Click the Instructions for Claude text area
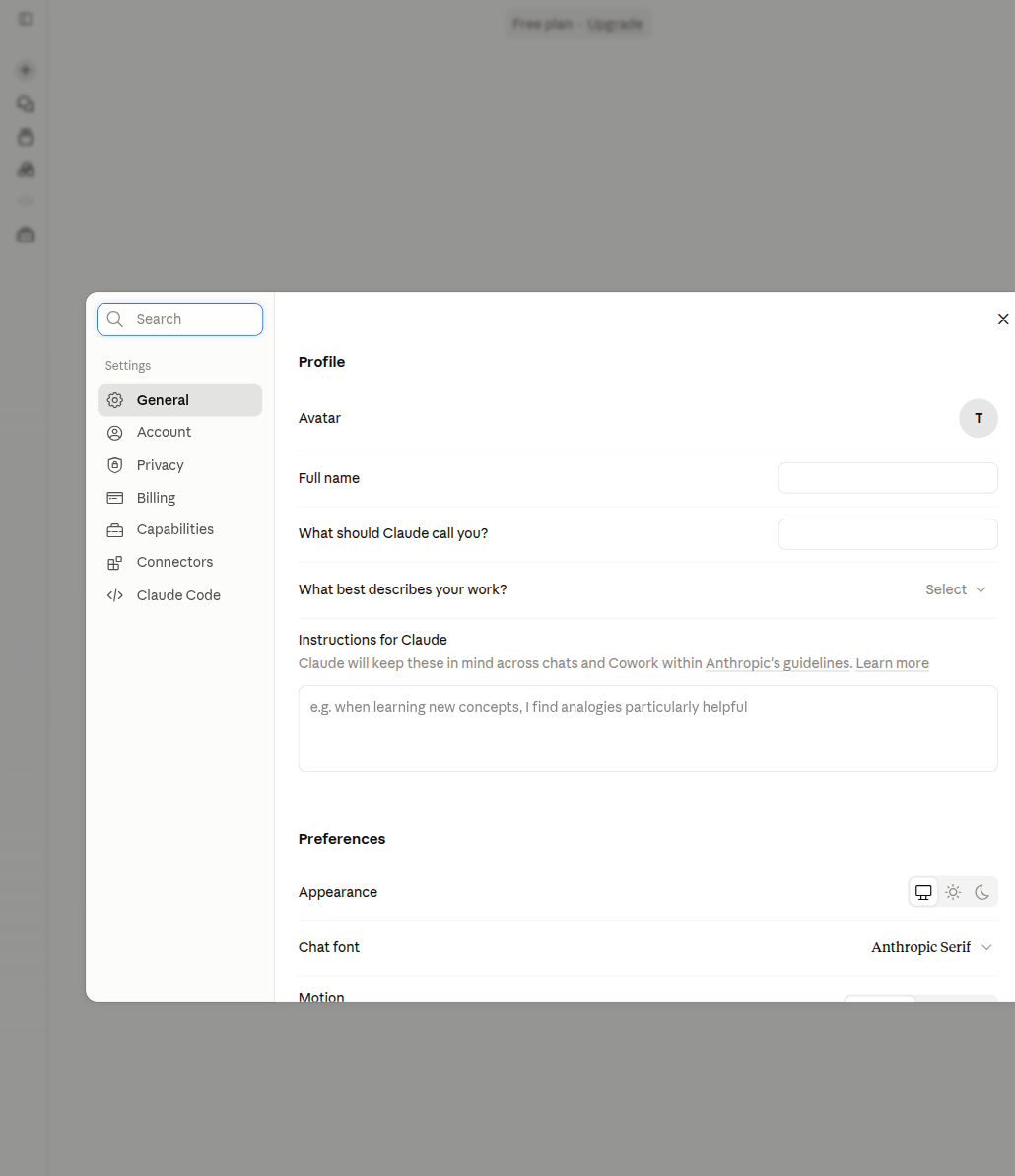Screen dimensions: 1015x1176 pyautogui.click(x=647, y=728)
